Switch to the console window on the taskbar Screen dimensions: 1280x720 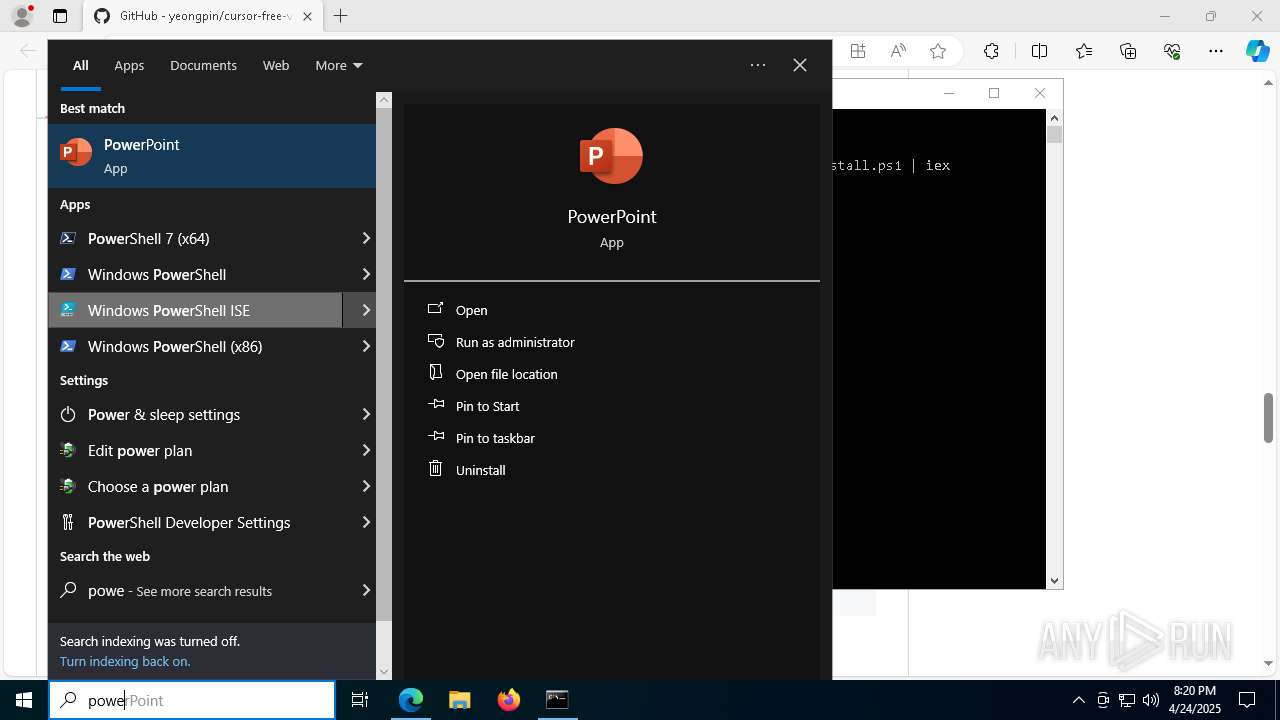tap(557, 700)
